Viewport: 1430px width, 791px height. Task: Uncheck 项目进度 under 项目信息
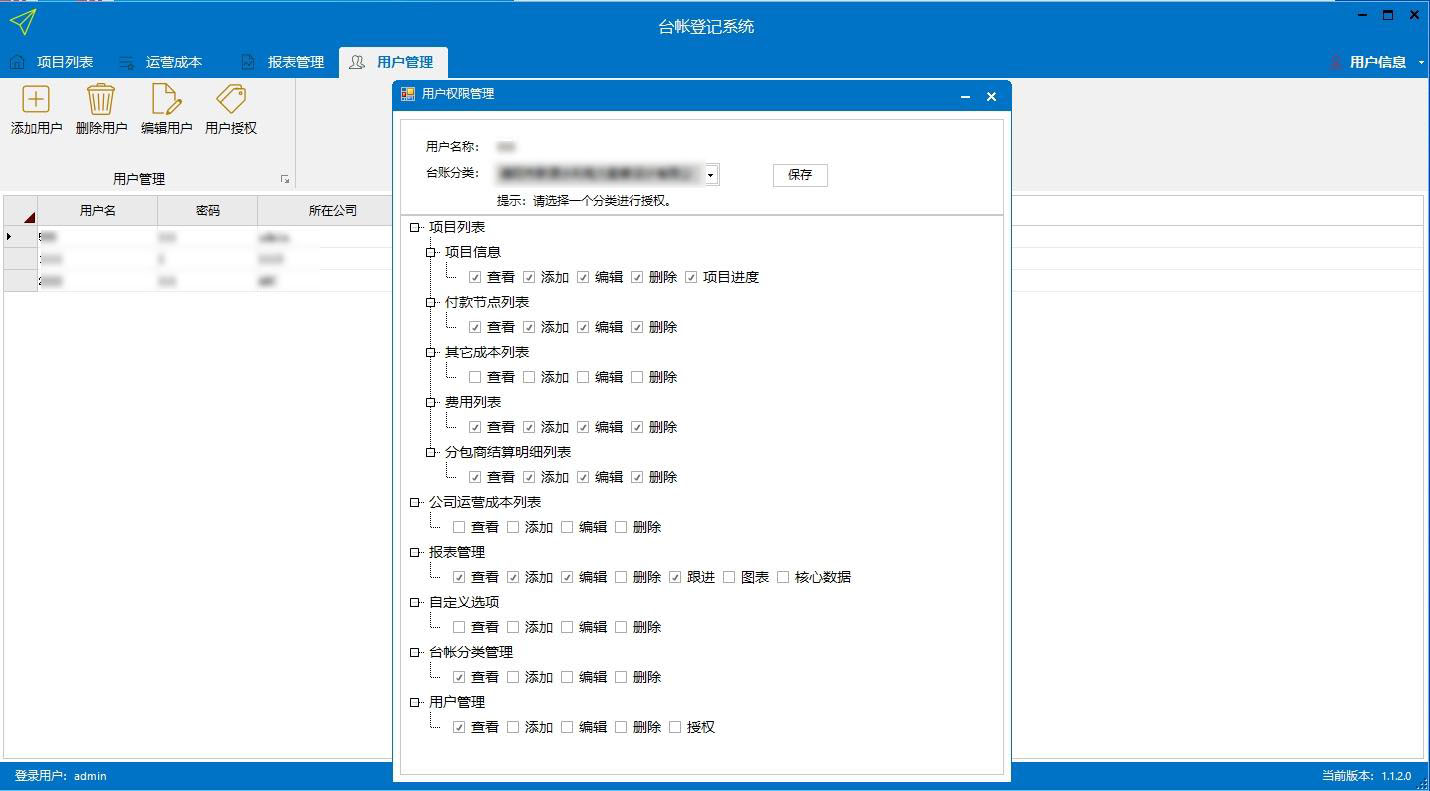pyautogui.click(x=691, y=277)
